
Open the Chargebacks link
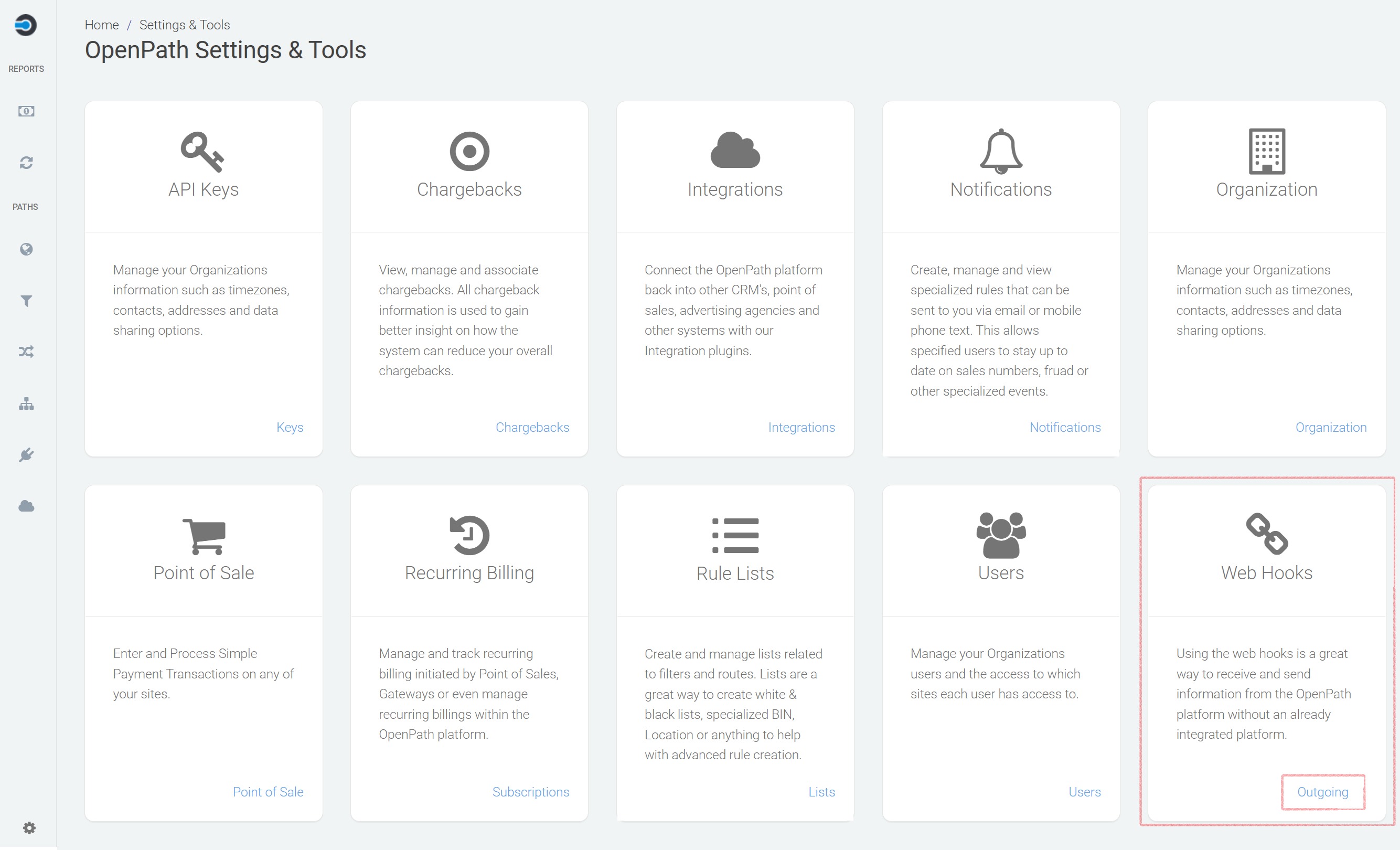click(532, 427)
